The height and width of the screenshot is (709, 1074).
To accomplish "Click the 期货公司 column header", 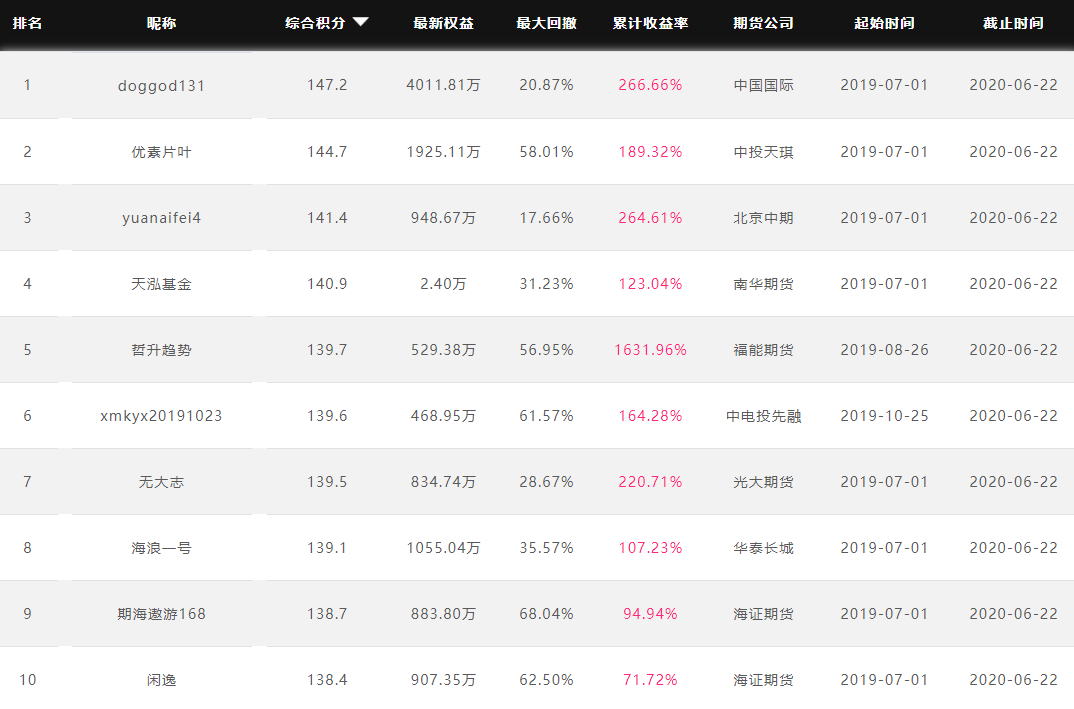I will [763, 23].
